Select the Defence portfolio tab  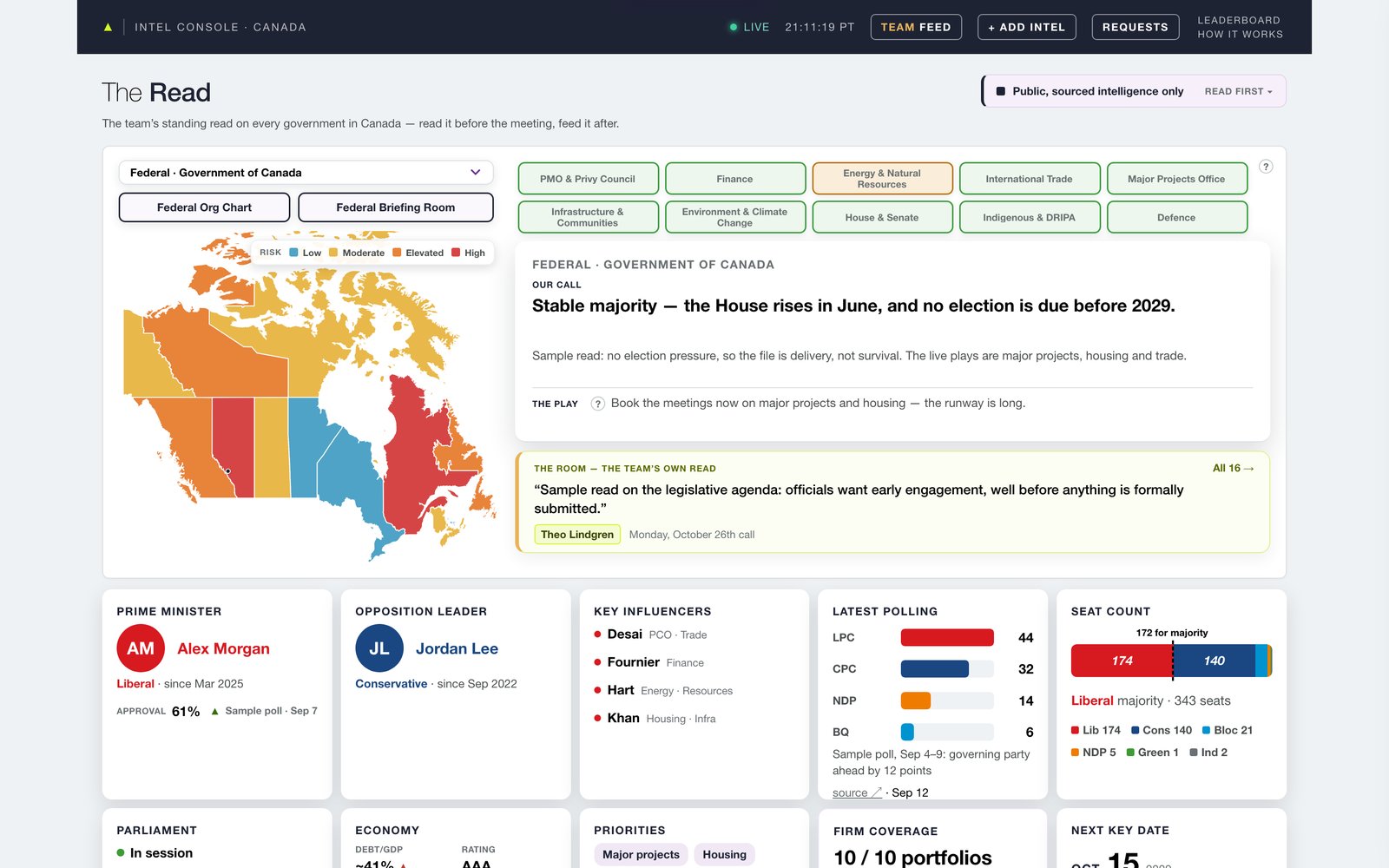1176,217
